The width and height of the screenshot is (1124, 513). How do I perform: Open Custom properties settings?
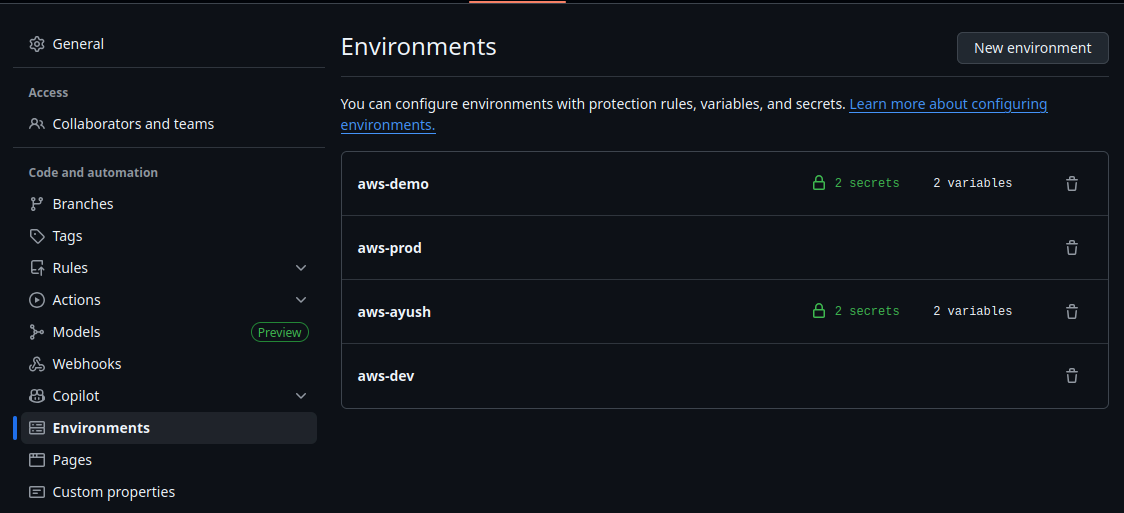(113, 492)
